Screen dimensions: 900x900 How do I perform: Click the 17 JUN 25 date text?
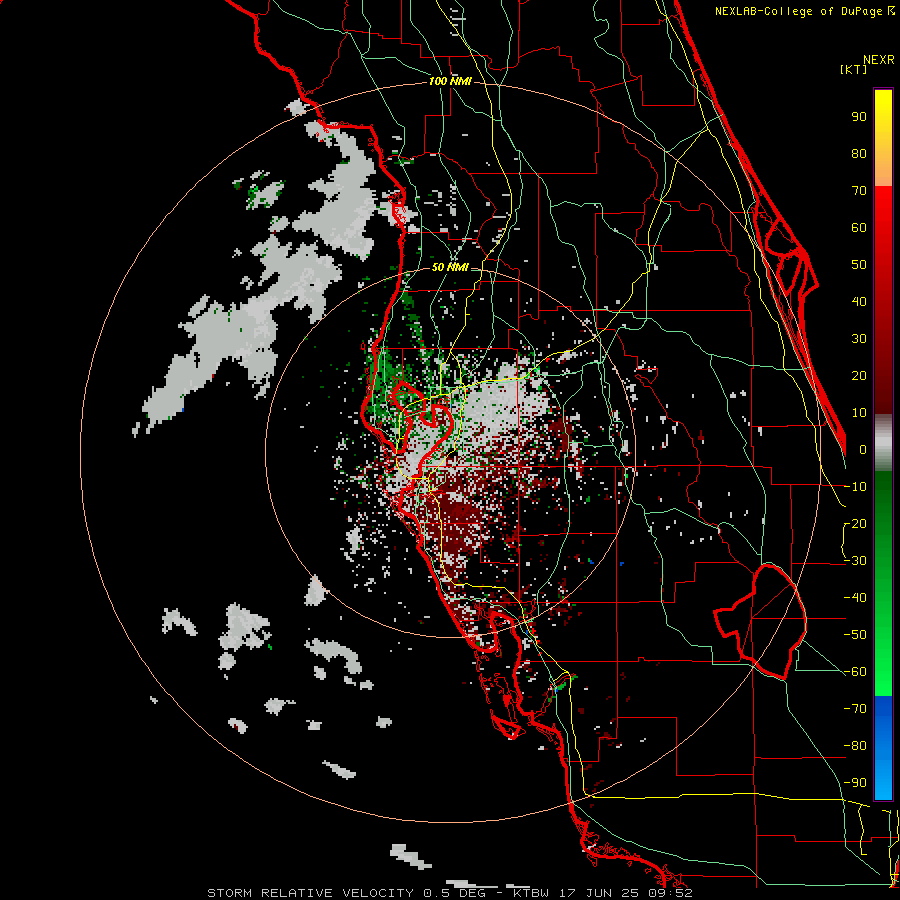(597, 893)
